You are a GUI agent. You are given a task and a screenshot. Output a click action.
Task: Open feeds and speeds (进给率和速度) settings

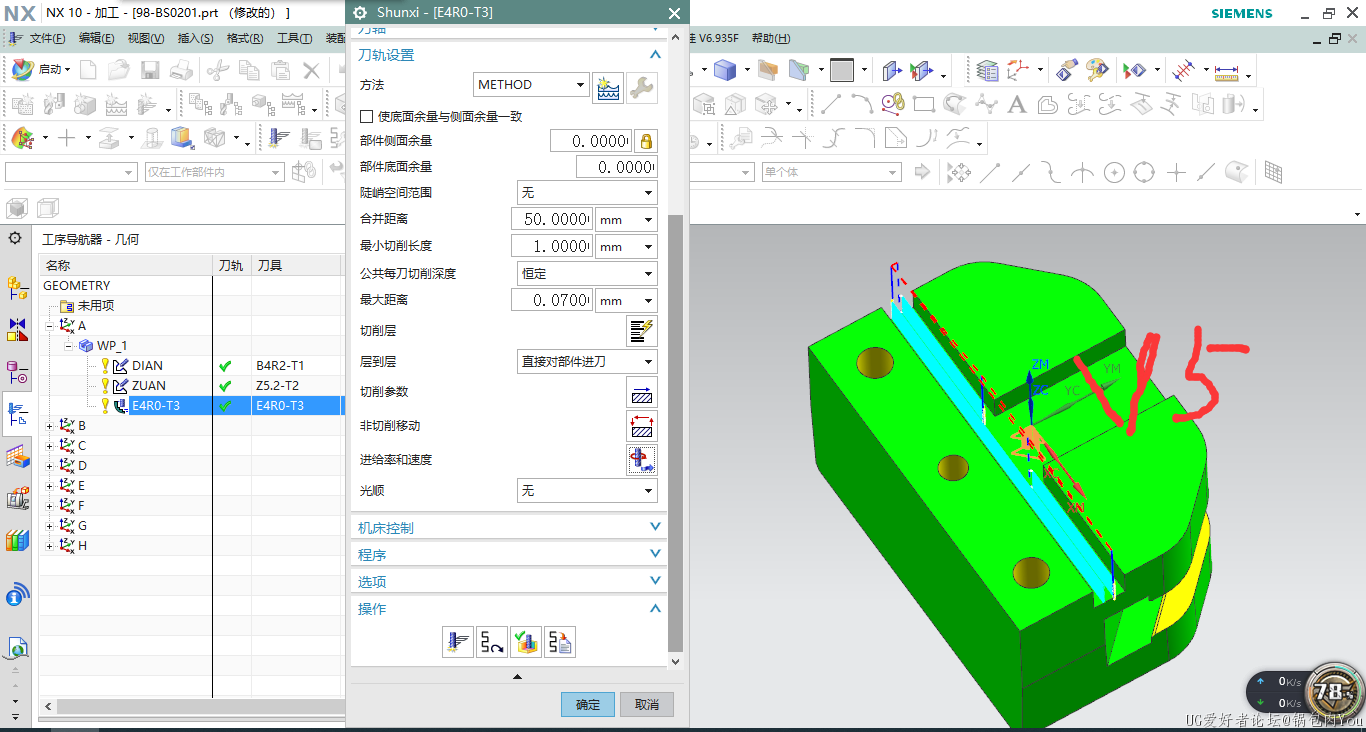tap(641, 460)
